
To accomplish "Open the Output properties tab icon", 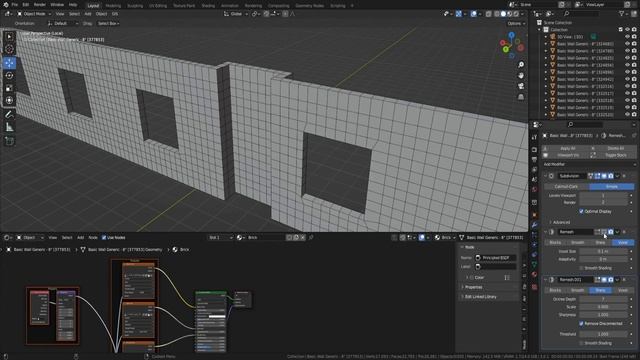I will [x=534, y=160].
